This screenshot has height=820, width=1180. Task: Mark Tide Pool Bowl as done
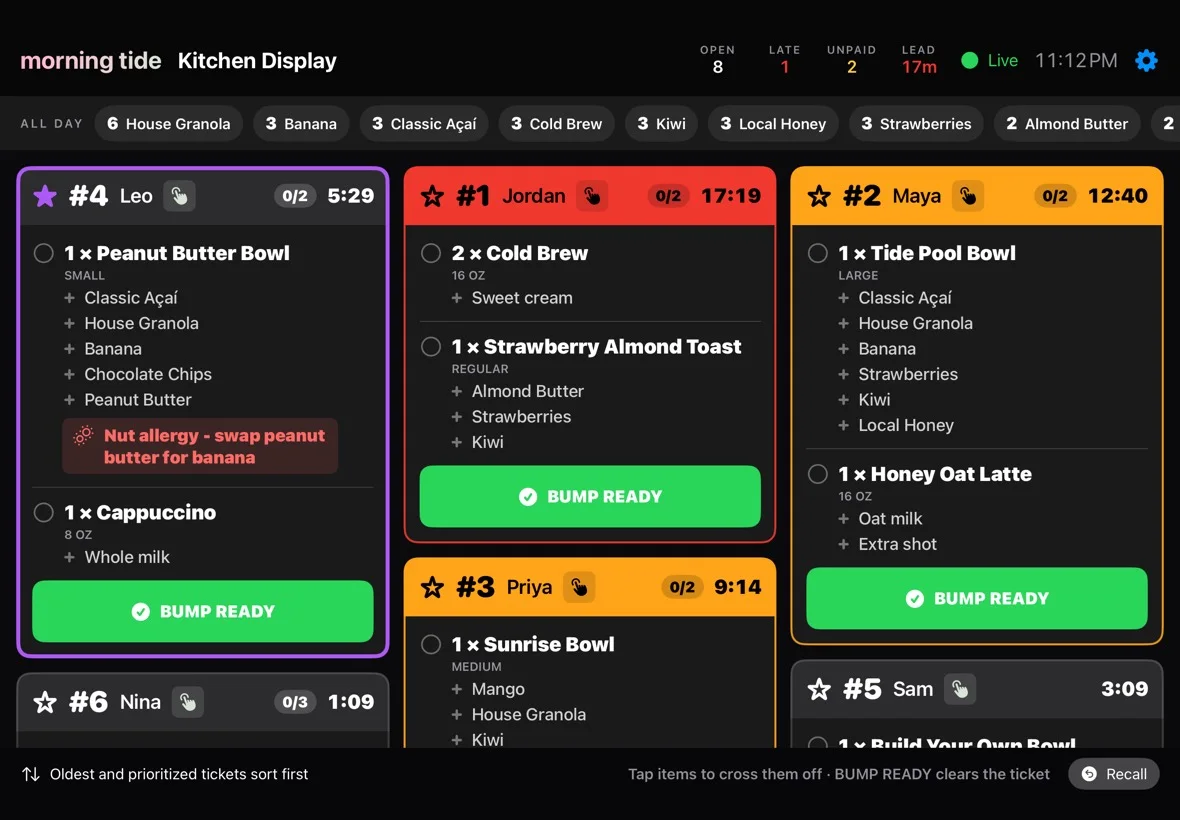[x=818, y=253]
